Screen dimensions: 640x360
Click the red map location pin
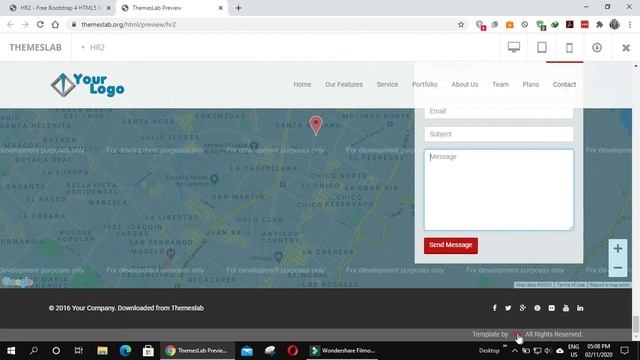[316, 125]
